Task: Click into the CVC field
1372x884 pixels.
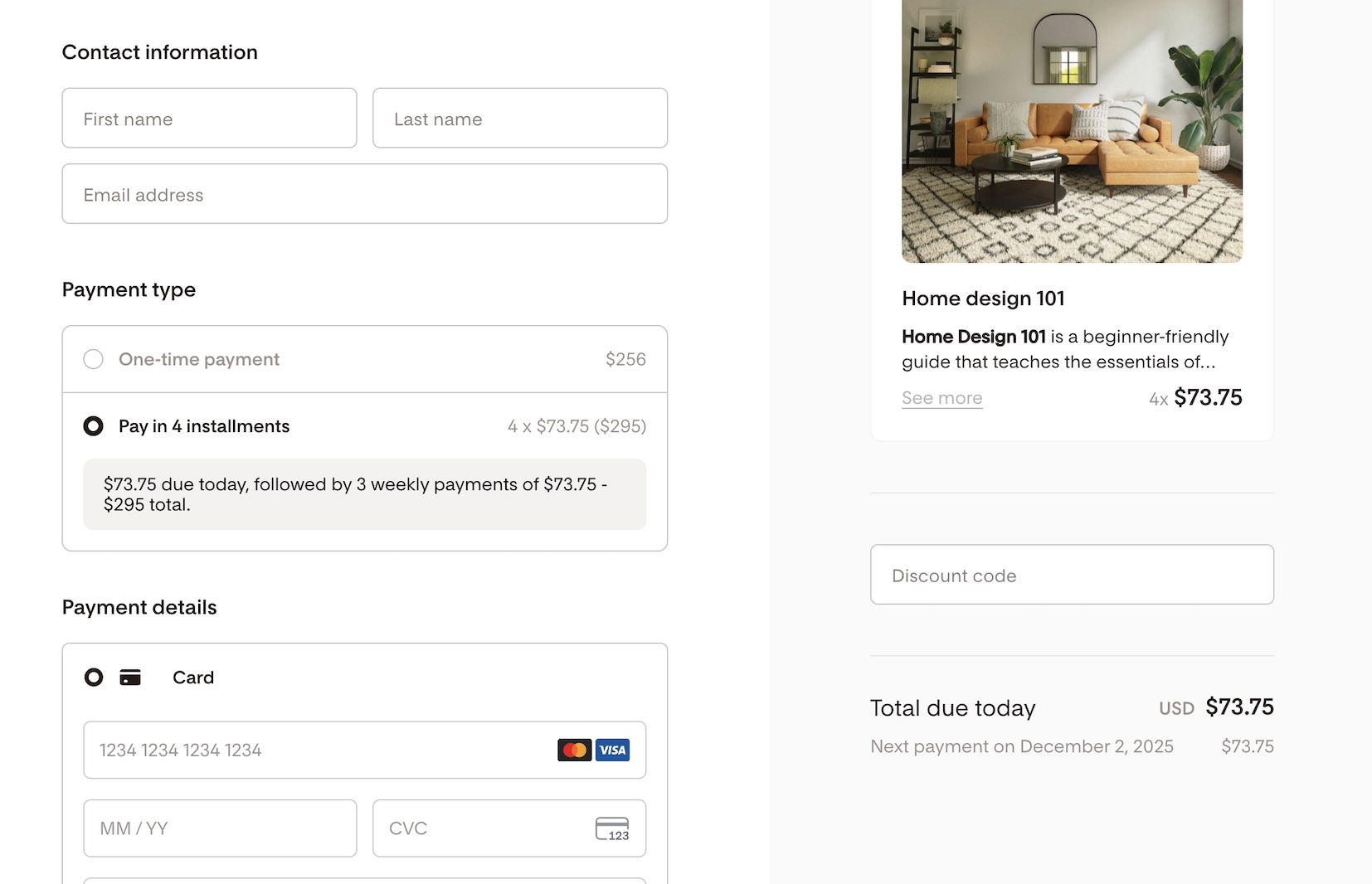Action: 481,828
